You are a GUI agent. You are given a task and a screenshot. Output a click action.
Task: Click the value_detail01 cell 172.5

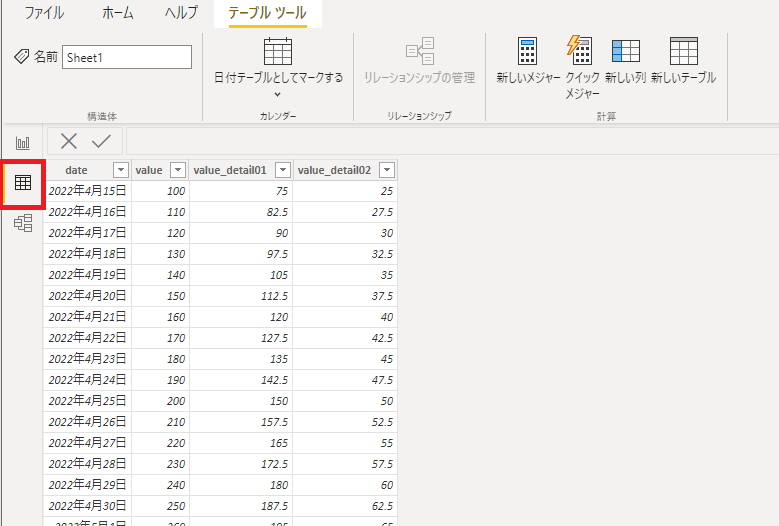[x=241, y=464]
